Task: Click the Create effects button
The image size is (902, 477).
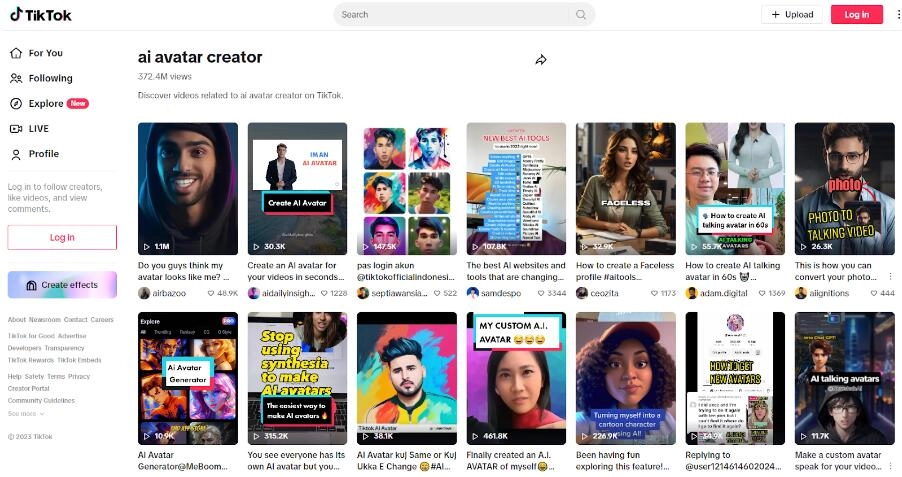Action: [x=62, y=285]
